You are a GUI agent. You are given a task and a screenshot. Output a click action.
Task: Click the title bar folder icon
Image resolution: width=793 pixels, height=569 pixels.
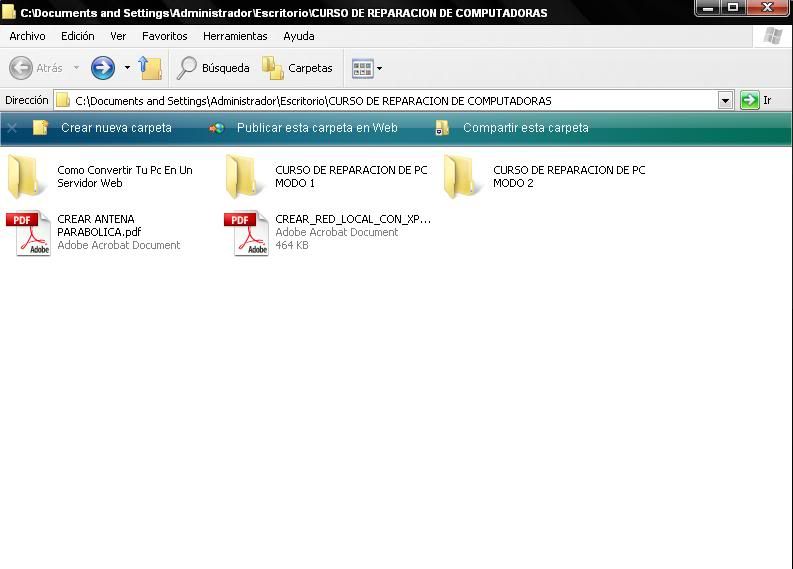(9, 12)
